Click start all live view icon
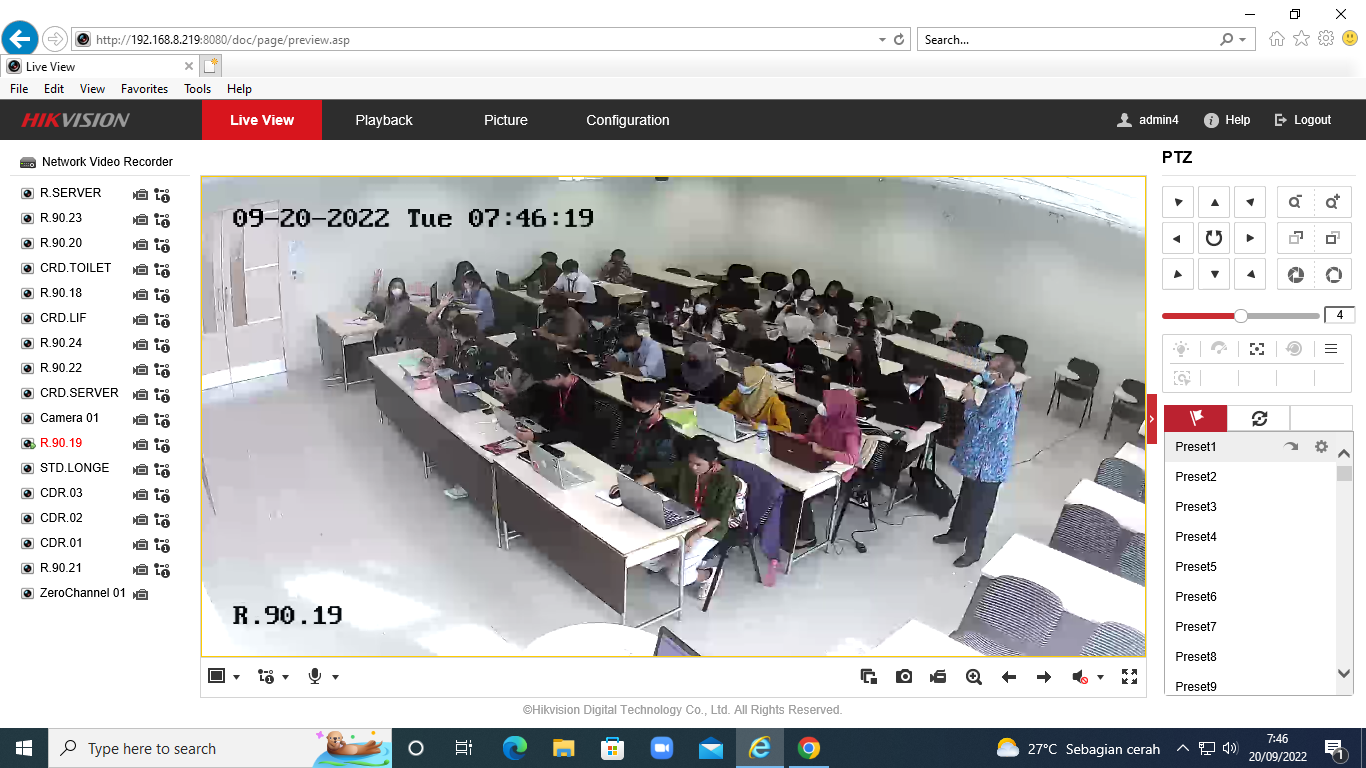This screenshot has width=1366, height=768. coord(869,677)
